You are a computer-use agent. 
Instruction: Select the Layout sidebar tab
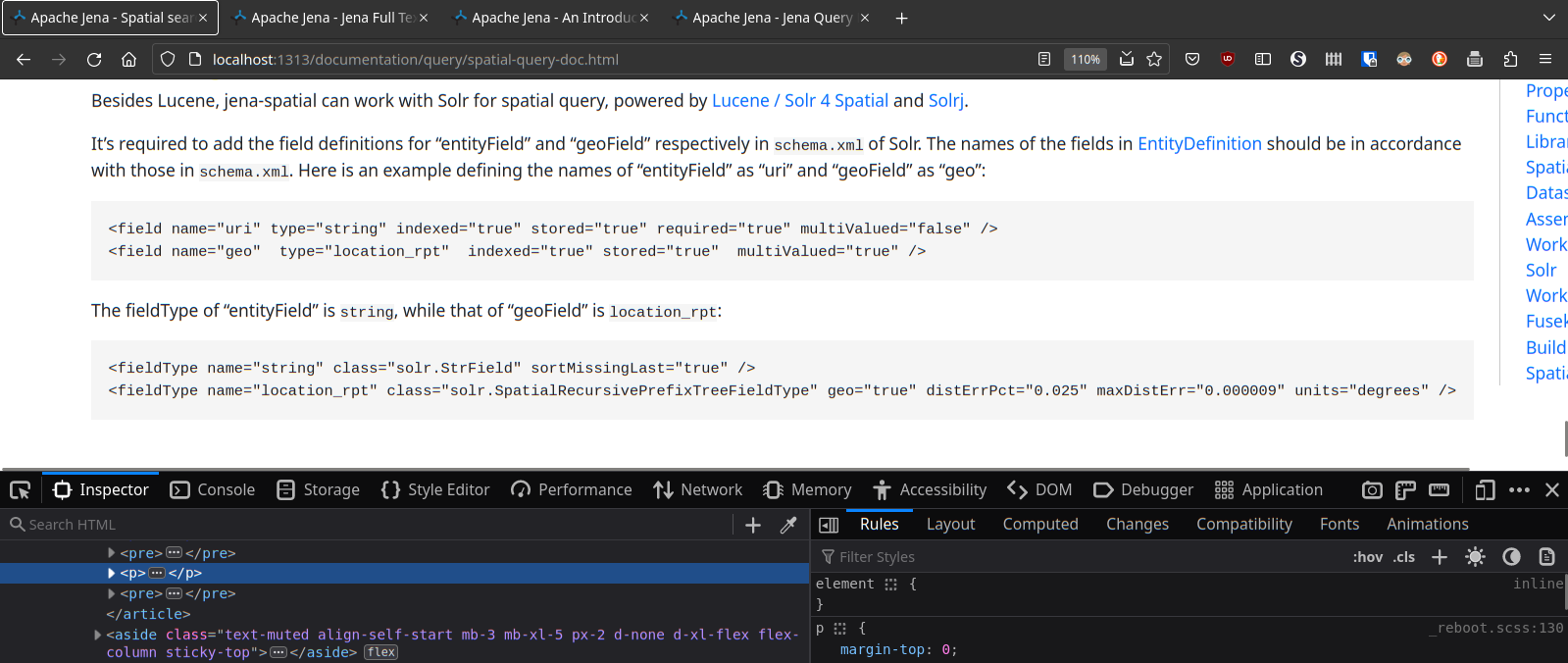pyautogui.click(x=950, y=525)
